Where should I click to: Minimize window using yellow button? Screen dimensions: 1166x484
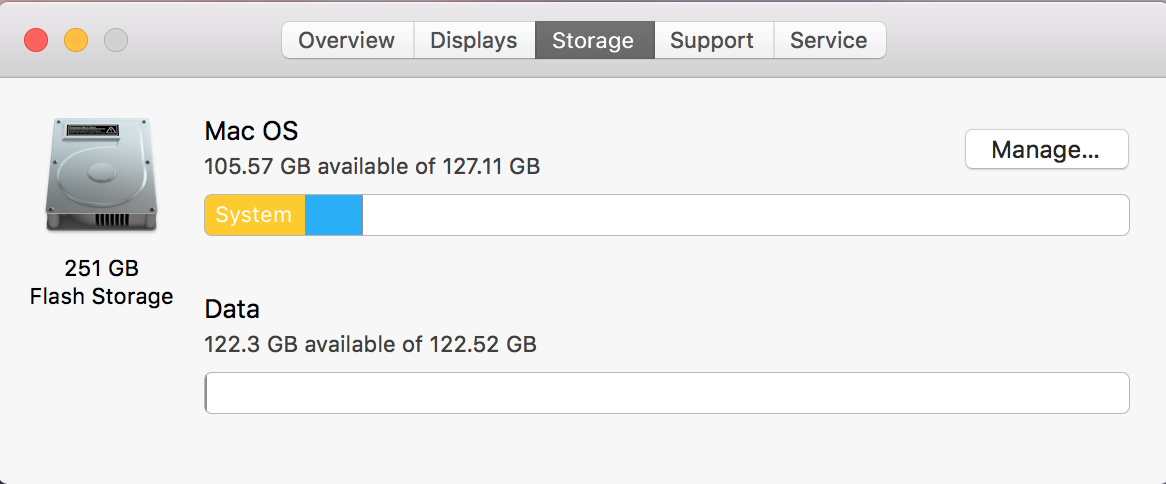pyautogui.click(x=76, y=41)
